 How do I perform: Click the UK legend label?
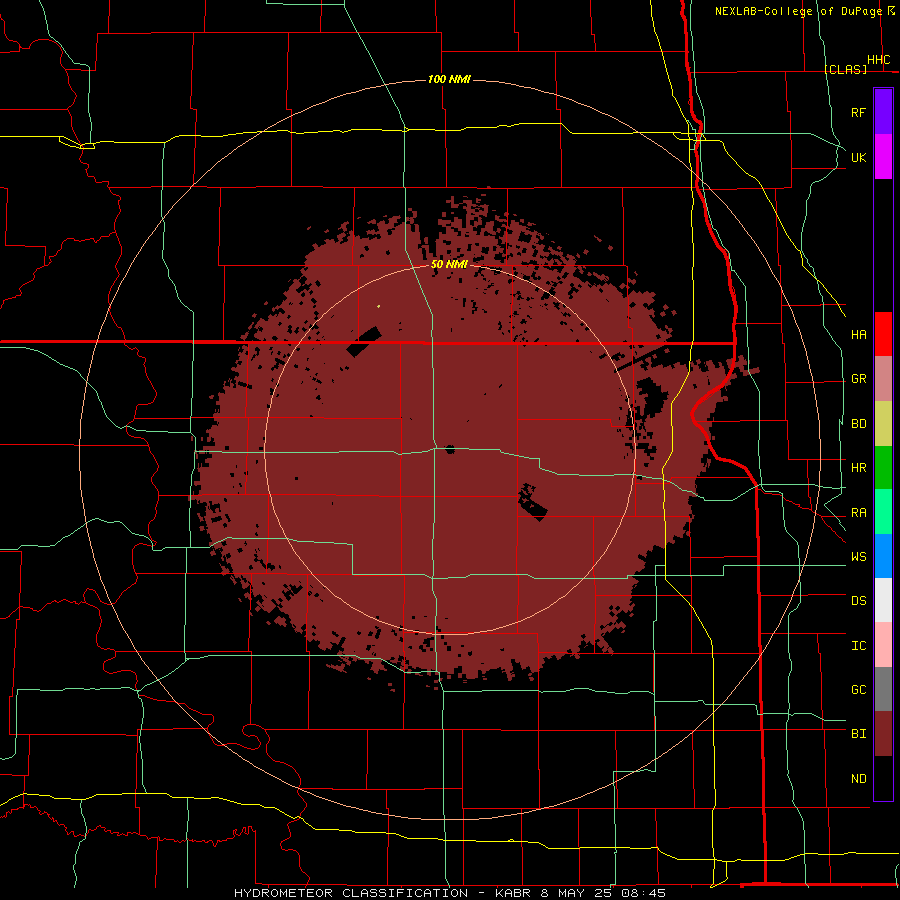[859, 157]
